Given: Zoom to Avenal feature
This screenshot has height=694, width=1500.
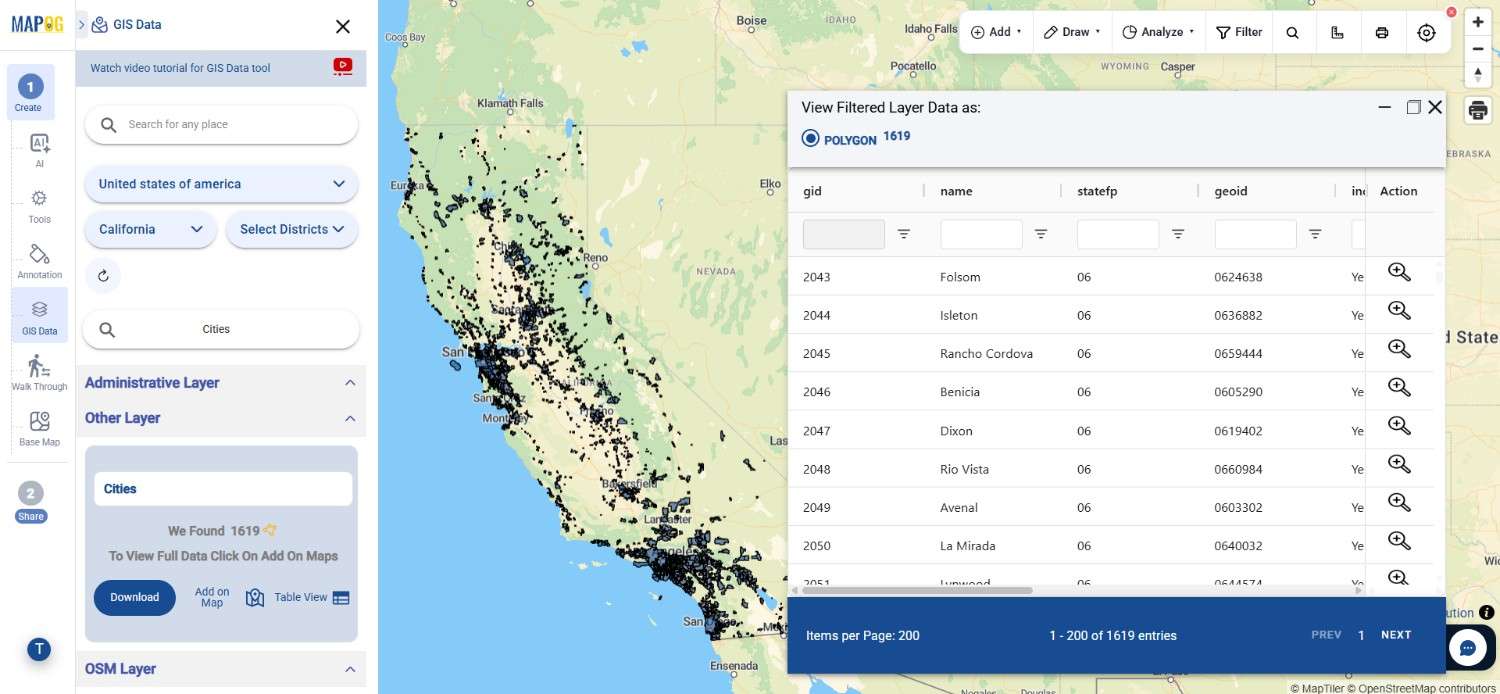Looking at the screenshot, I should (1399, 502).
